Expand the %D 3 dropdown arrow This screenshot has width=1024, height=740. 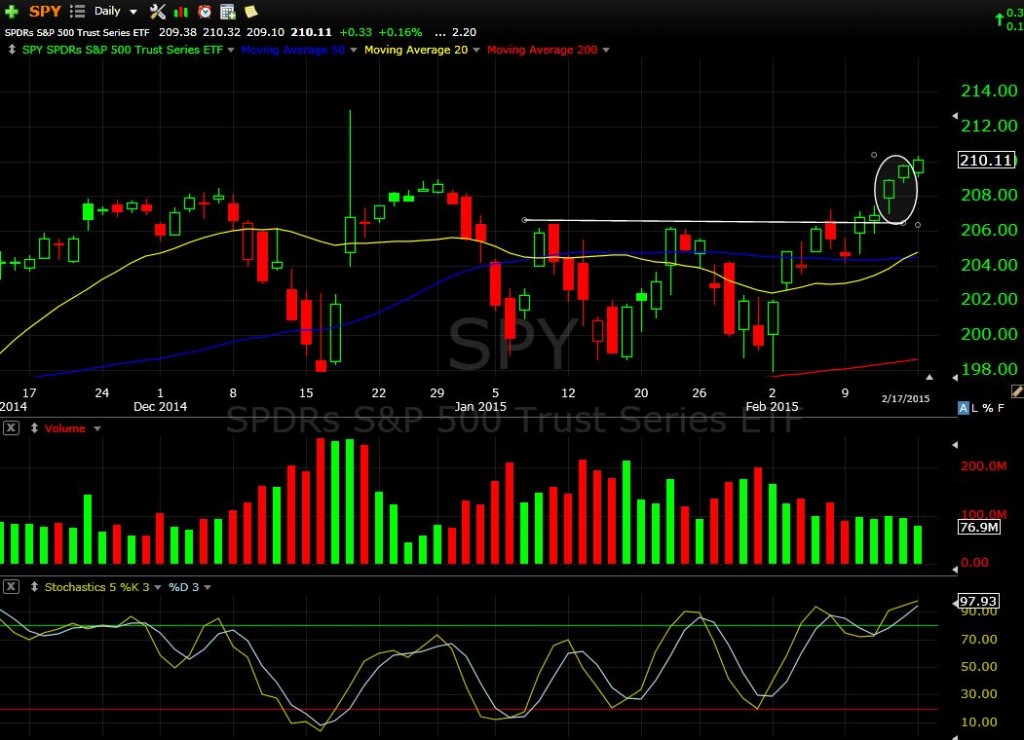coord(208,588)
